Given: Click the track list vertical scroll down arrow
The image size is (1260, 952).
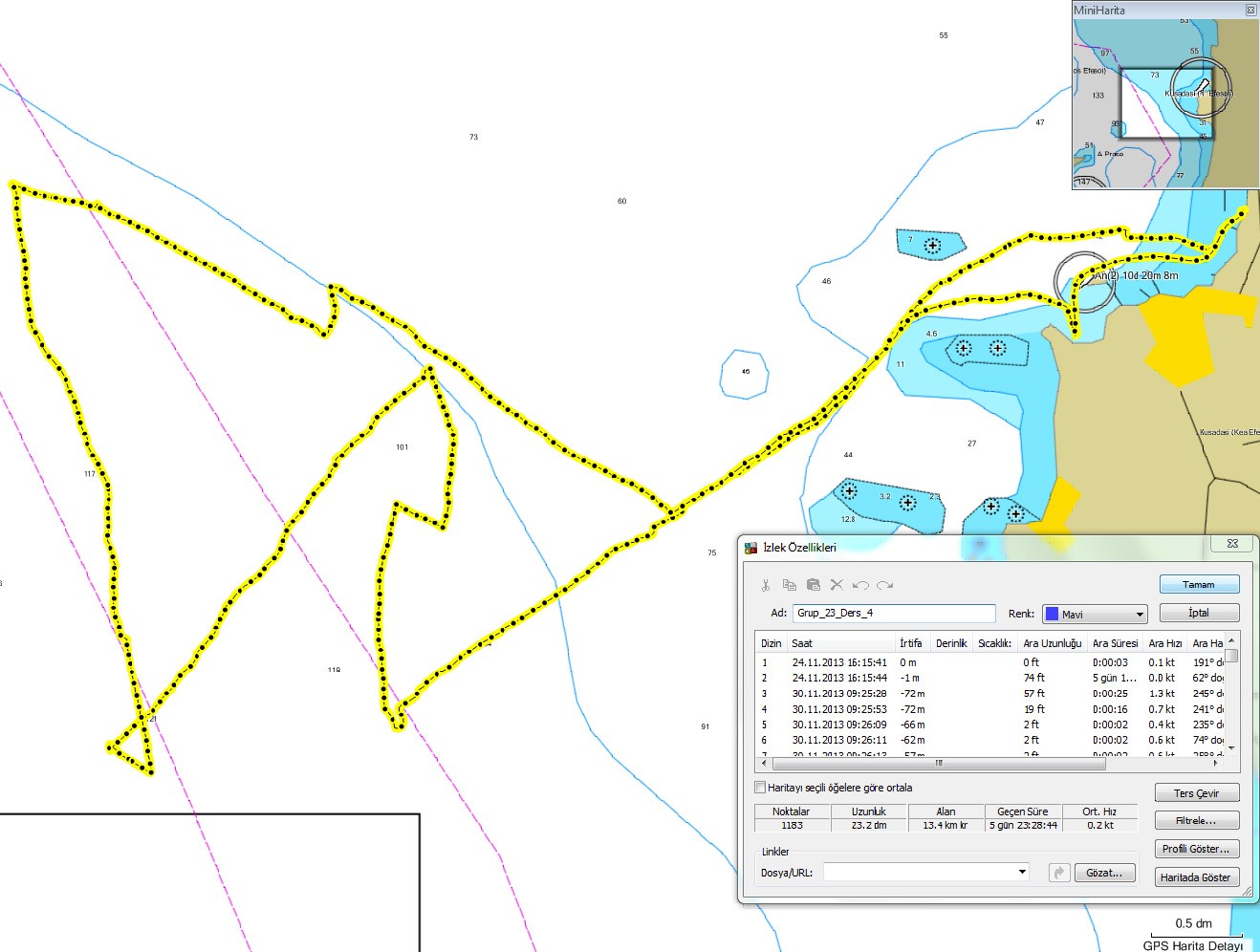Looking at the screenshot, I should (1231, 747).
